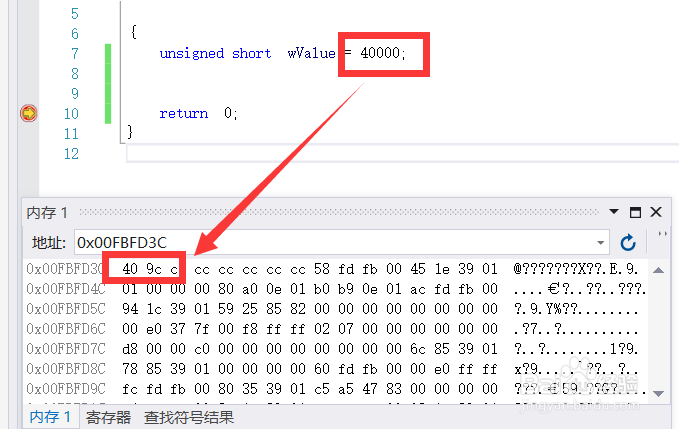Click the opening brace on line 6
The width and height of the screenshot is (679, 429).
point(133,32)
